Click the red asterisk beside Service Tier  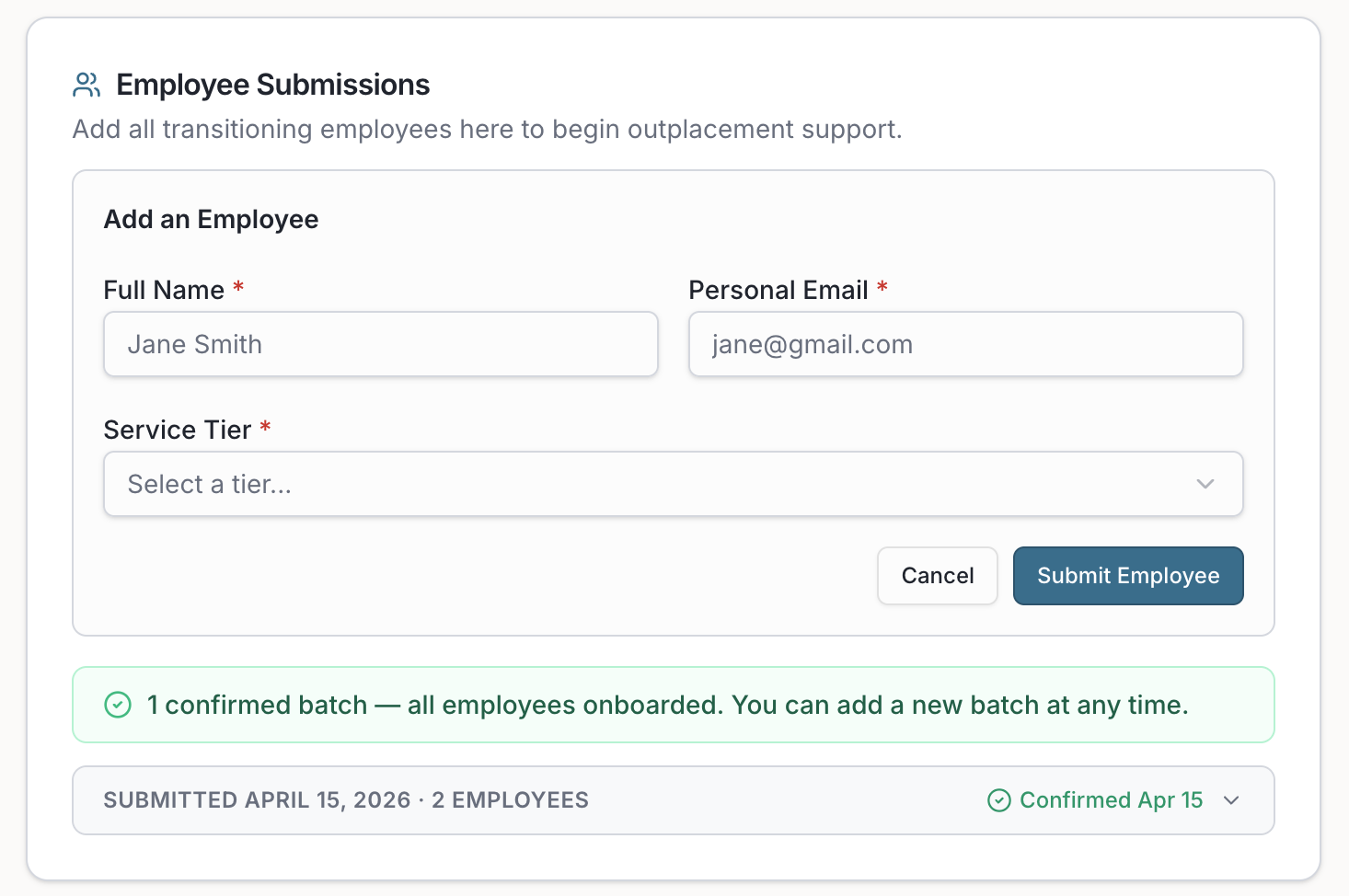265,428
